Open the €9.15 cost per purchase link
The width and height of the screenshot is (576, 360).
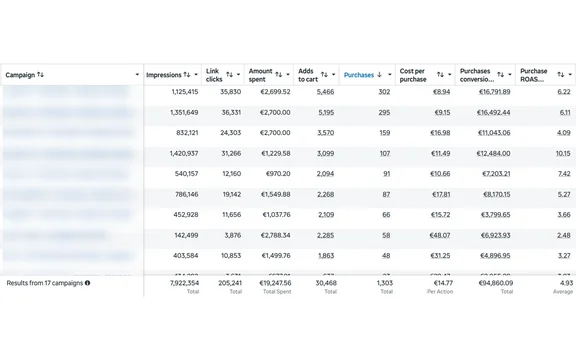point(442,112)
